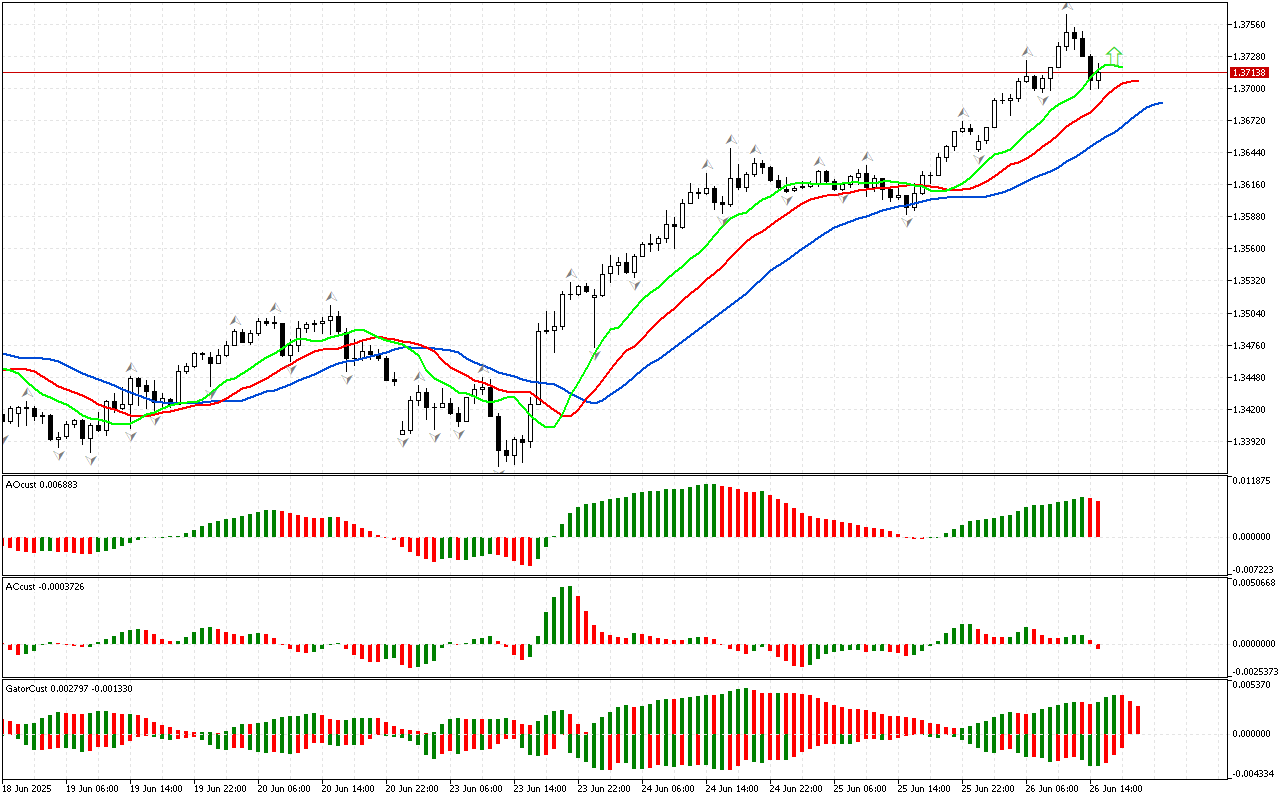This screenshot has height=800, width=1280.
Task: Click the red 1.37138 current price tag
Action: coord(1250,73)
